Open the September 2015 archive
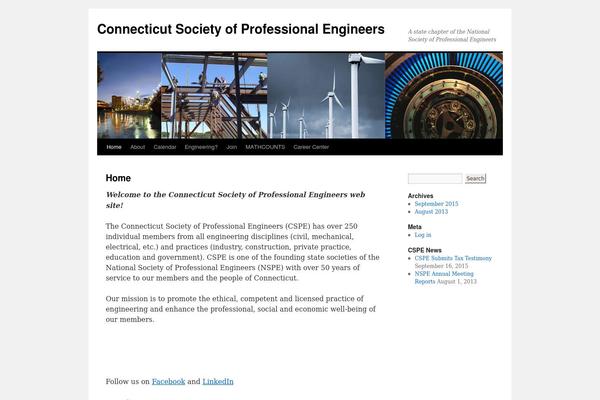 436,204
